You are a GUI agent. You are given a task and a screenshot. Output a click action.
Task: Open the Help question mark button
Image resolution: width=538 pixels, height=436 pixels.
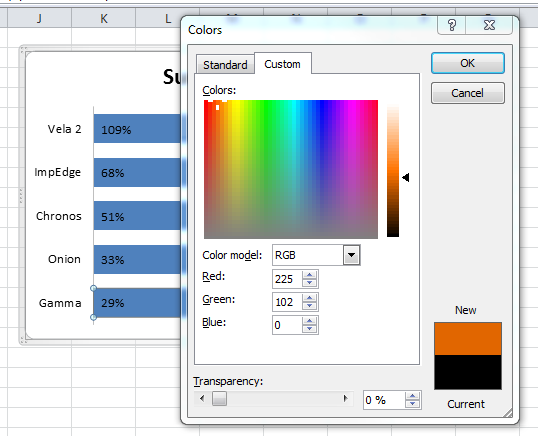pos(452,25)
